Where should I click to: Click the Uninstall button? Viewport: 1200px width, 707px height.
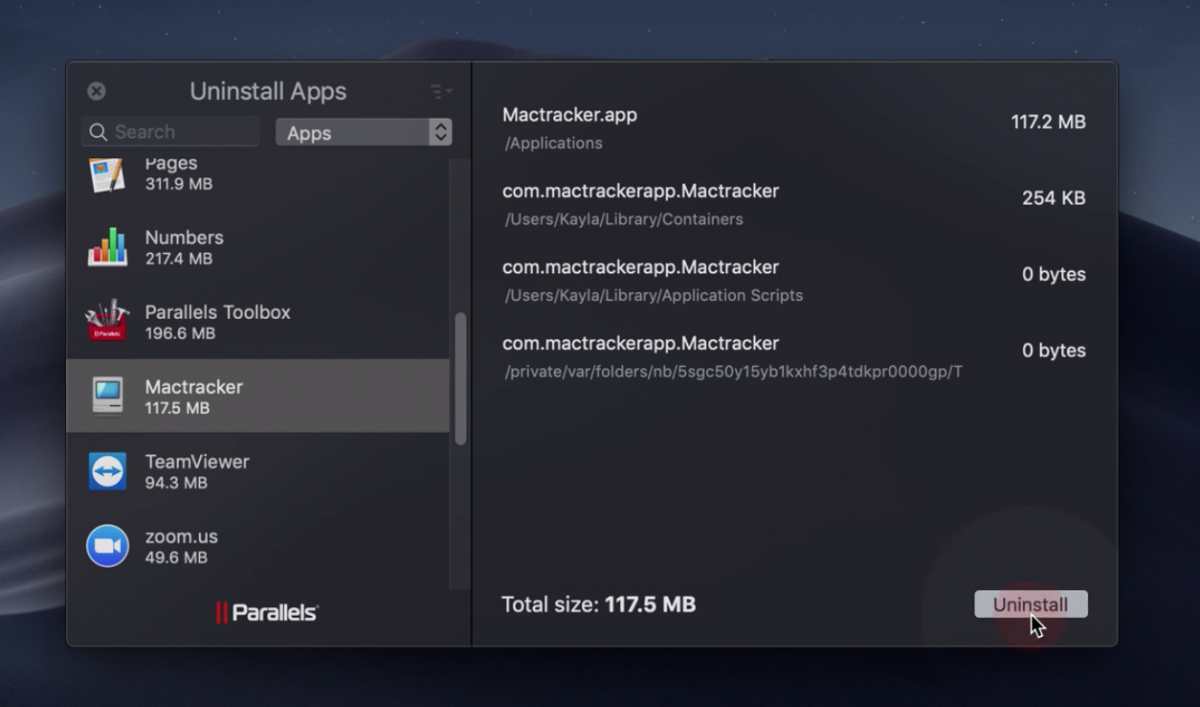1030,604
